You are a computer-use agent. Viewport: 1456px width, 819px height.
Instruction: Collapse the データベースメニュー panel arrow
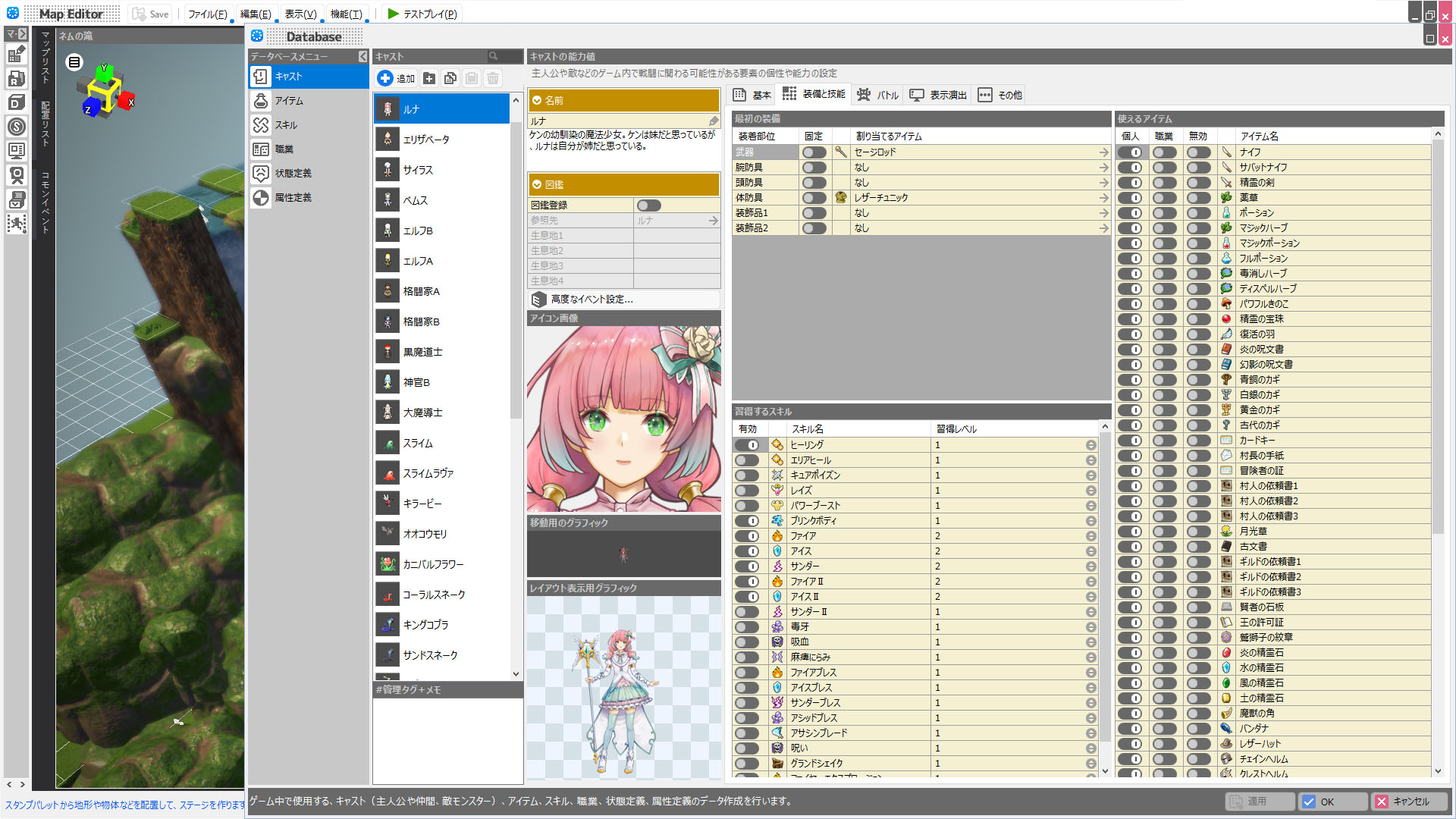[362, 56]
